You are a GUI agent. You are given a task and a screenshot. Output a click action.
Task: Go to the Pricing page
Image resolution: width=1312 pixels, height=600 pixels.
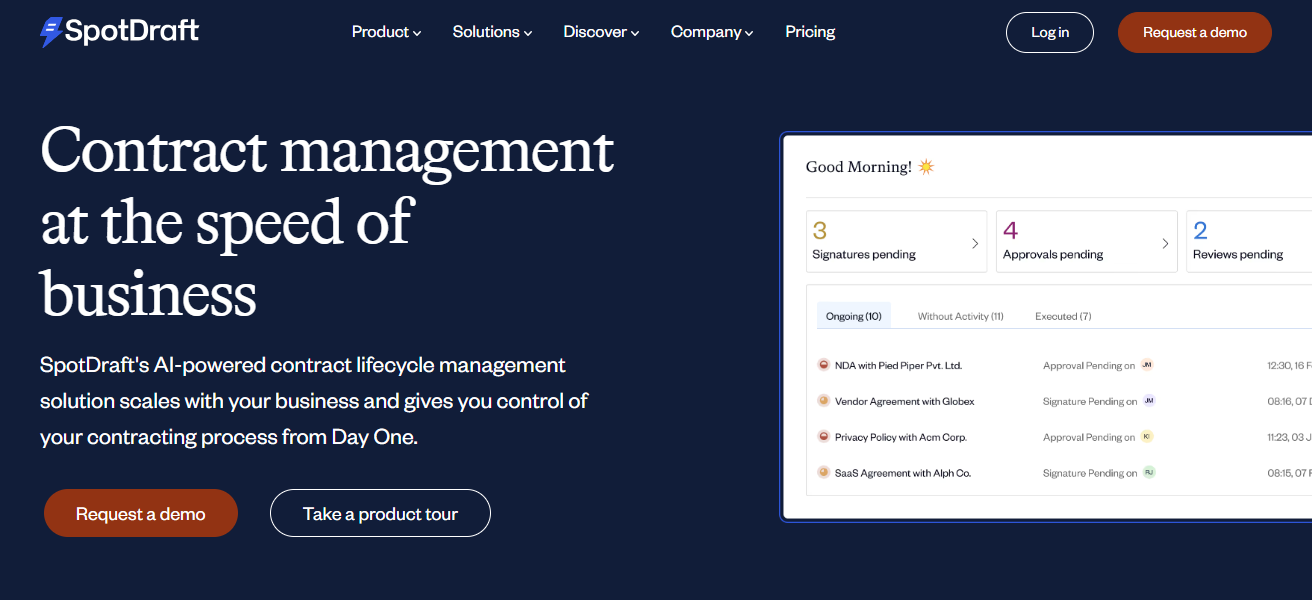pyautogui.click(x=810, y=32)
